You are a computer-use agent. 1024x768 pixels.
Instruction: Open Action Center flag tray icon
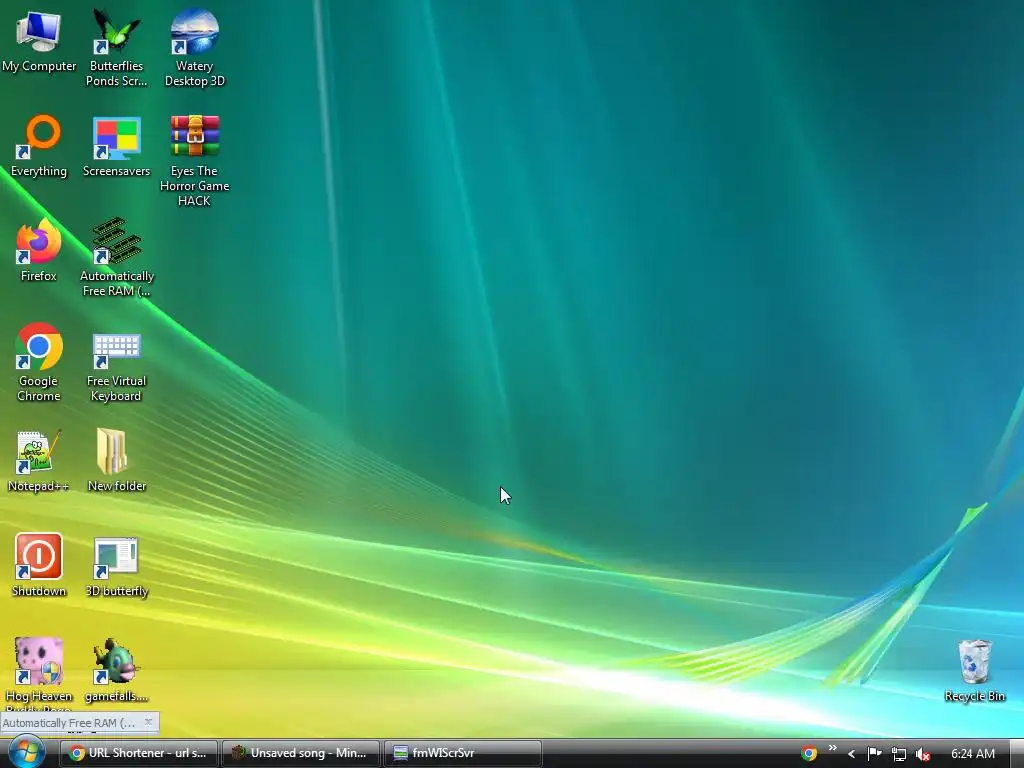(874, 754)
